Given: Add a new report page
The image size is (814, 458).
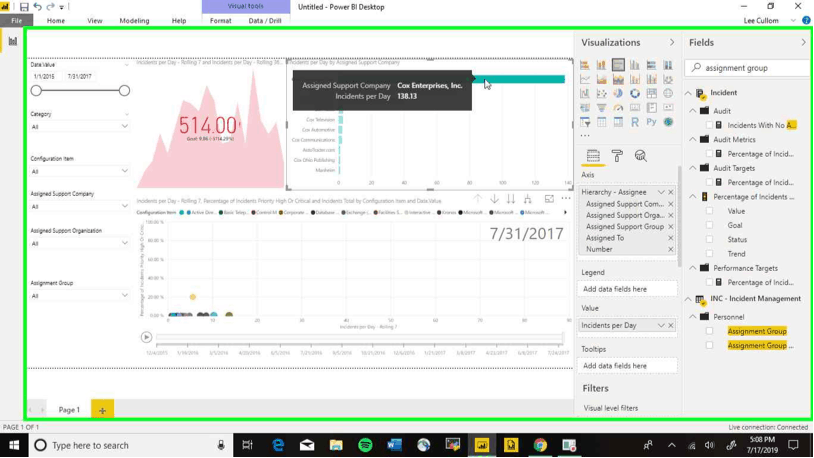Looking at the screenshot, I should (x=102, y=410).
